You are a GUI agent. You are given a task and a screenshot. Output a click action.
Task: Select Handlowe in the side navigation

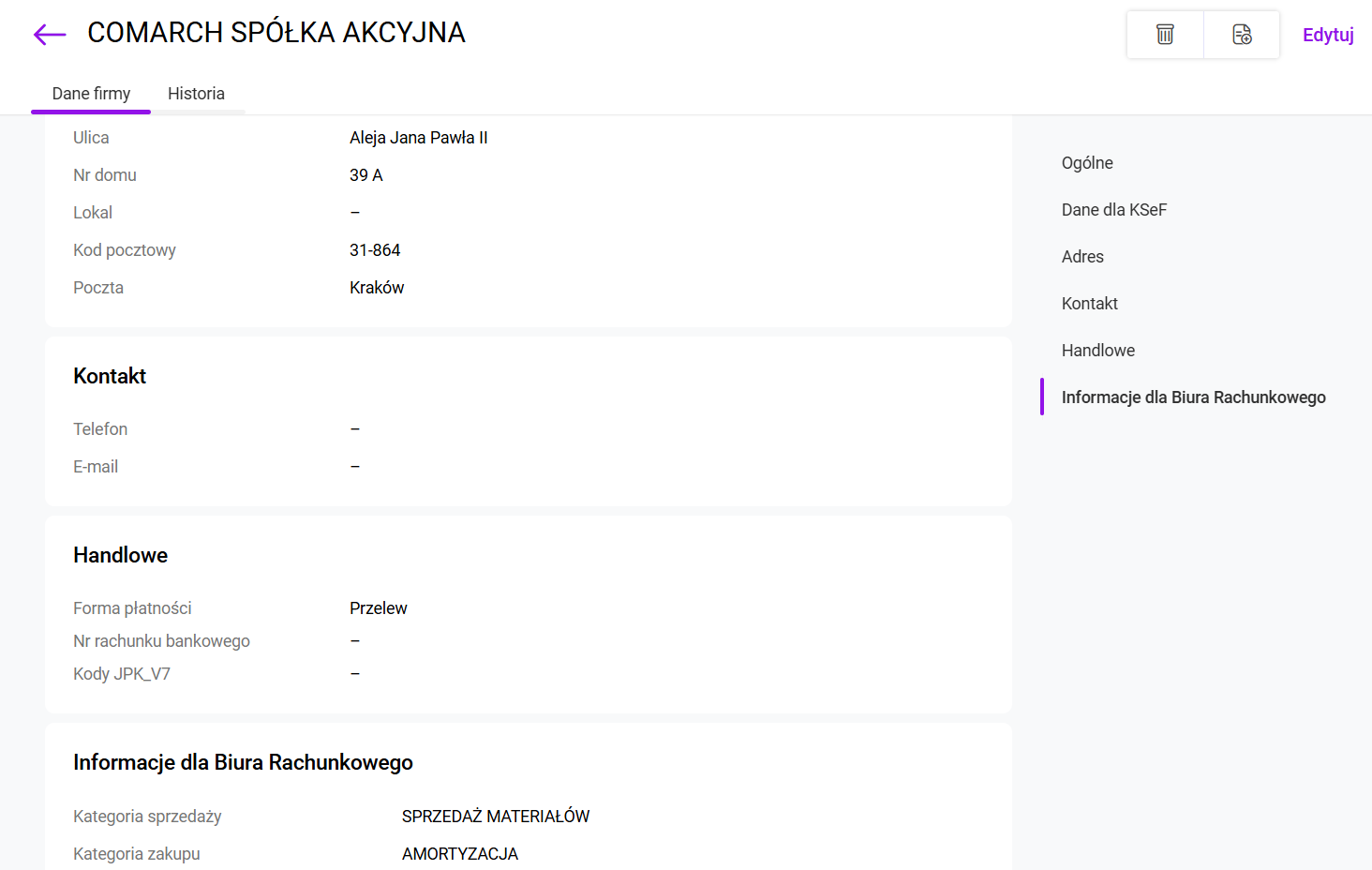pyautogui.click(x=1097, y=351)
